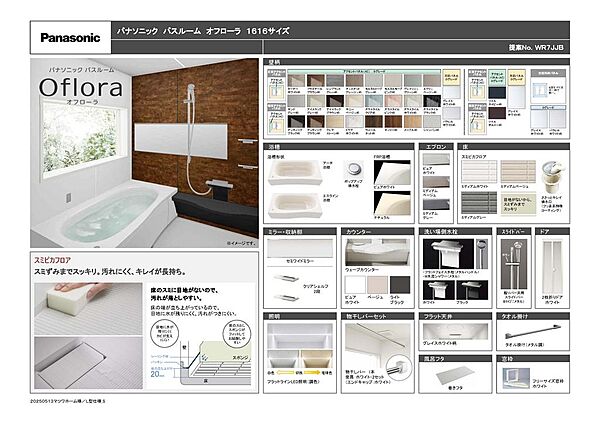
Task: Select the ミディアムホワイト floor swatch
Action: (479, 172)
